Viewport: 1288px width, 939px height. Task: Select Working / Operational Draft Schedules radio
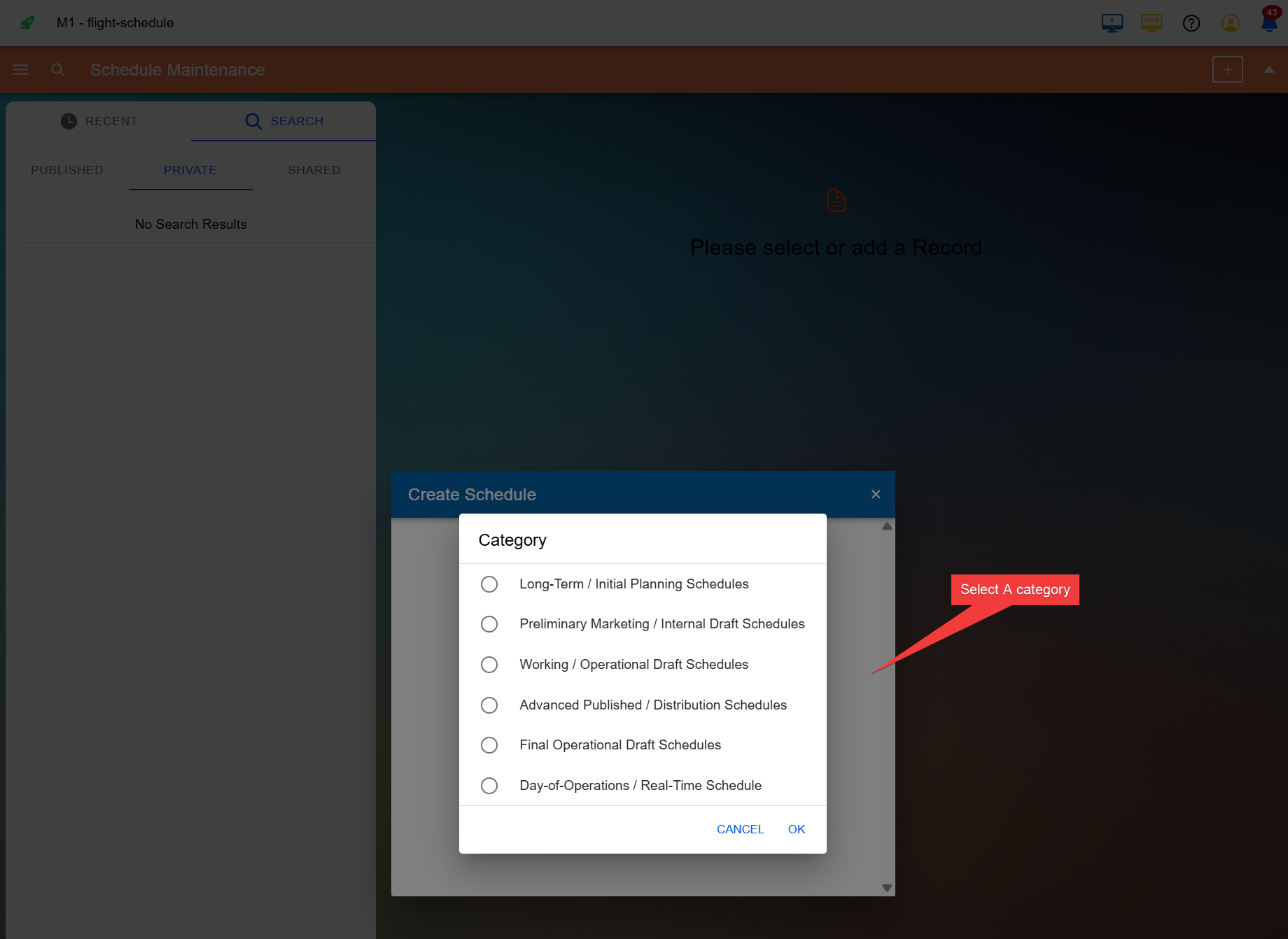pyautogui.click(x=489, y=664)
